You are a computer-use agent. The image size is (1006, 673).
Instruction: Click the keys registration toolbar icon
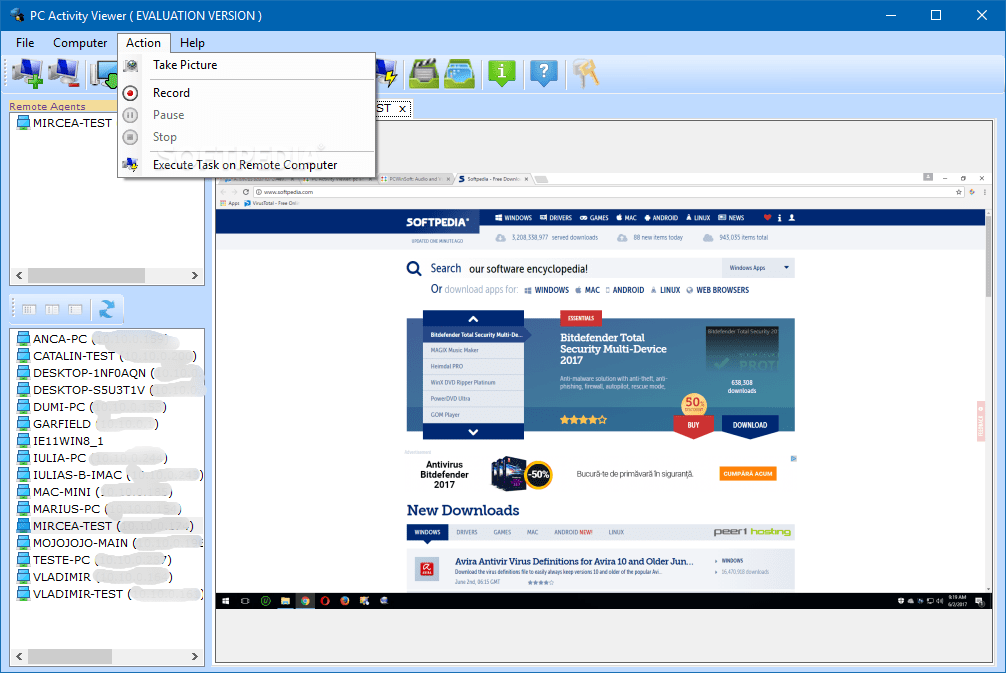tap(586, 73)
